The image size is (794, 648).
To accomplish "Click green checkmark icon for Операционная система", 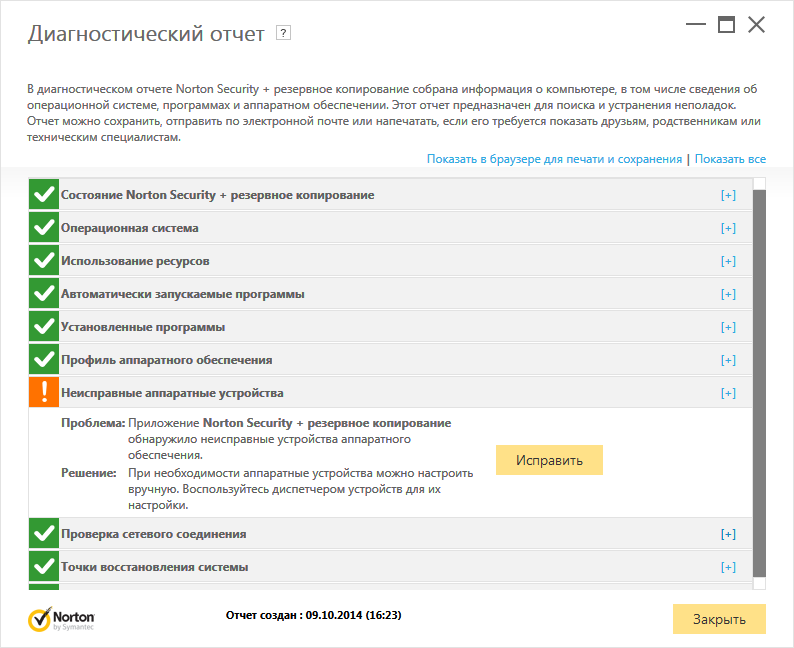I will pos(44,228).
